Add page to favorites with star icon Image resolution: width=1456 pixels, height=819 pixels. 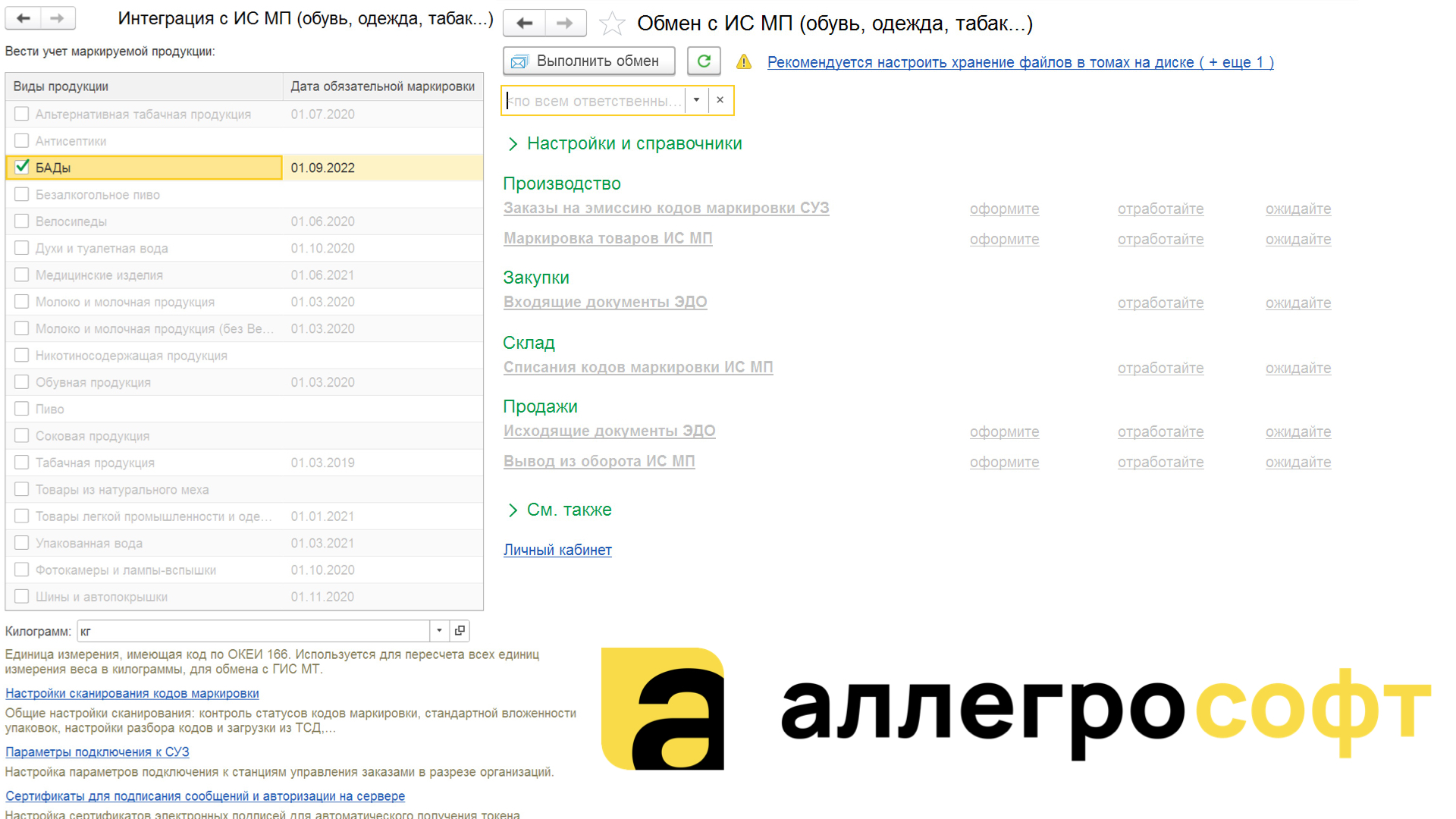[611, 24]
